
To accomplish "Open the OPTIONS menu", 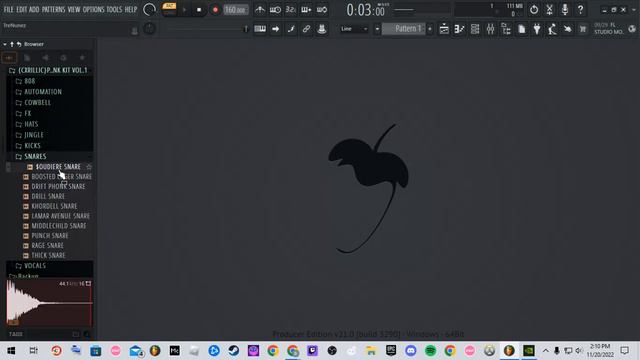I will (93, 9).
